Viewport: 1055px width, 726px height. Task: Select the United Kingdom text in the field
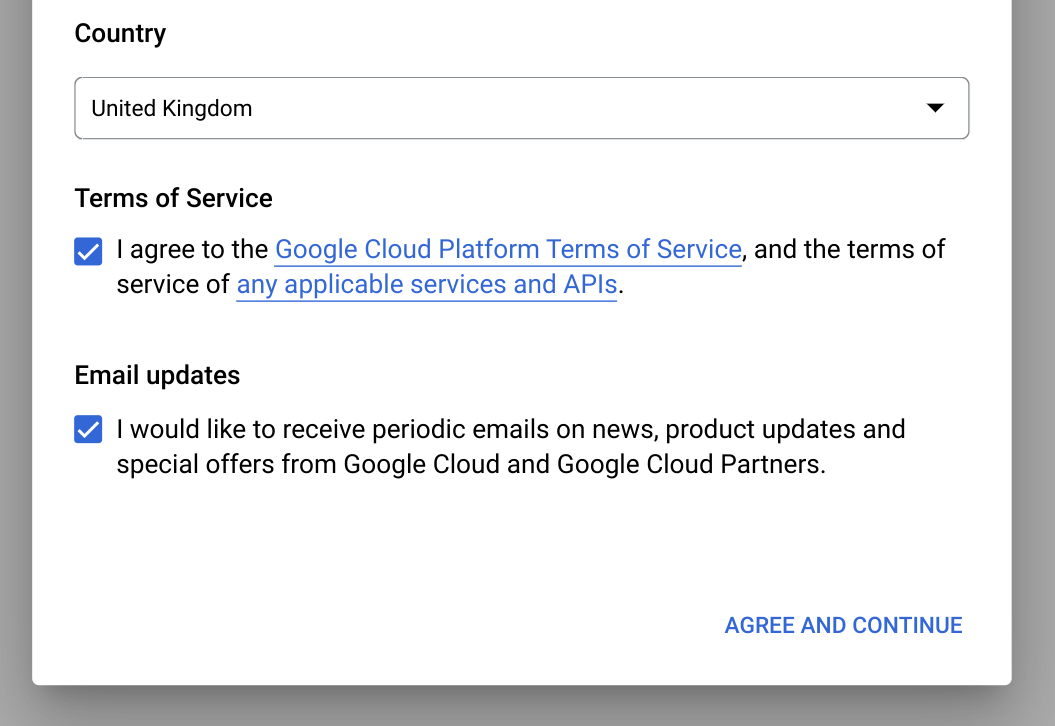pos(171,108)
